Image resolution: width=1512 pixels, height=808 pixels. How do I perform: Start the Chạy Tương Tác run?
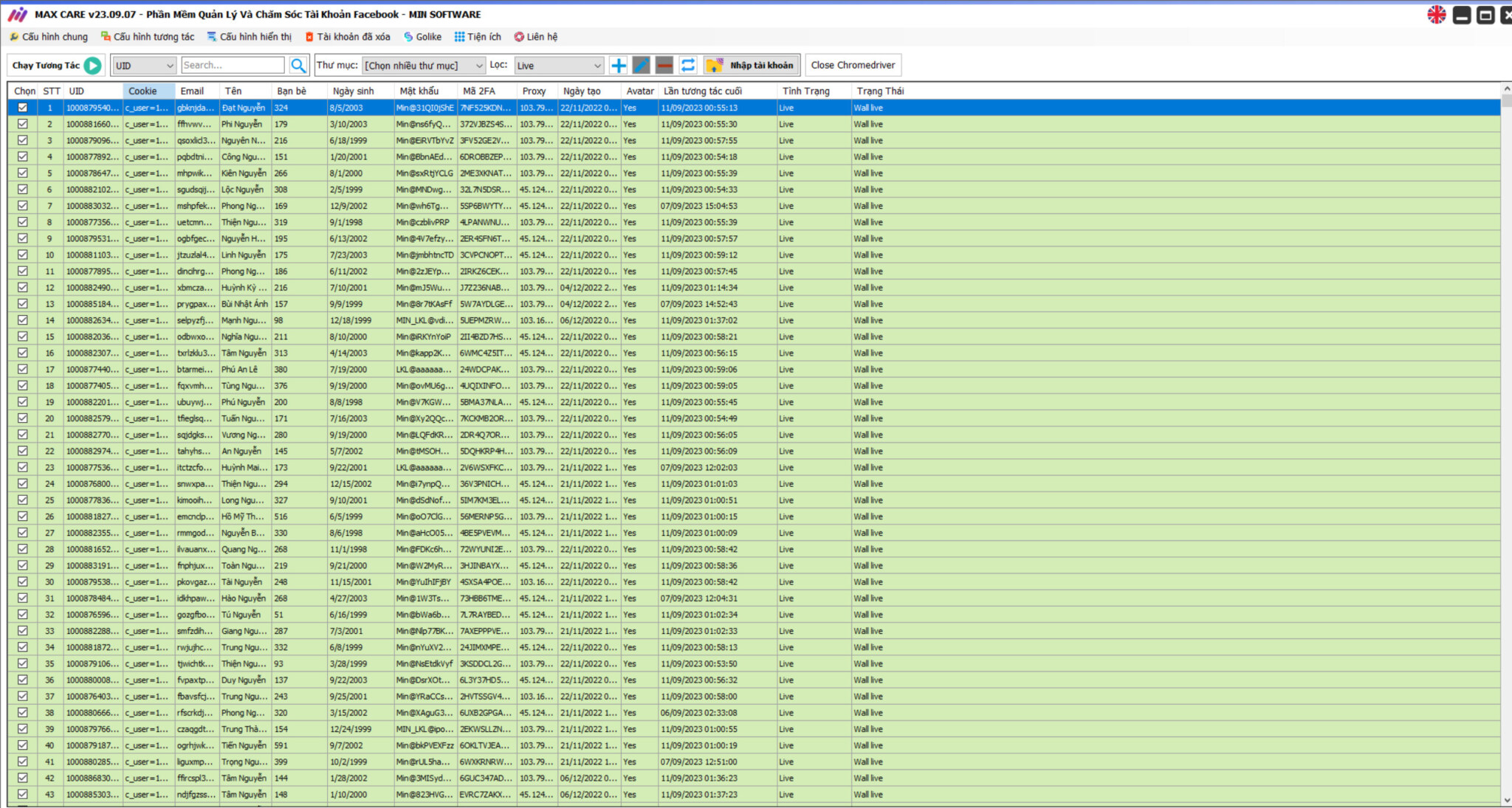tap(56, 65)
